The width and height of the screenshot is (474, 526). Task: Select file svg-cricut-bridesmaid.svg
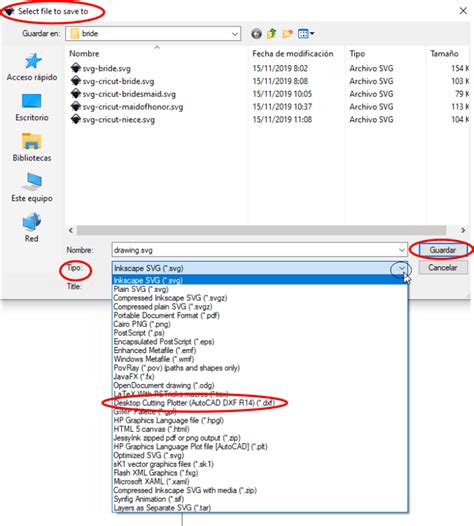[x=123, y=94]
